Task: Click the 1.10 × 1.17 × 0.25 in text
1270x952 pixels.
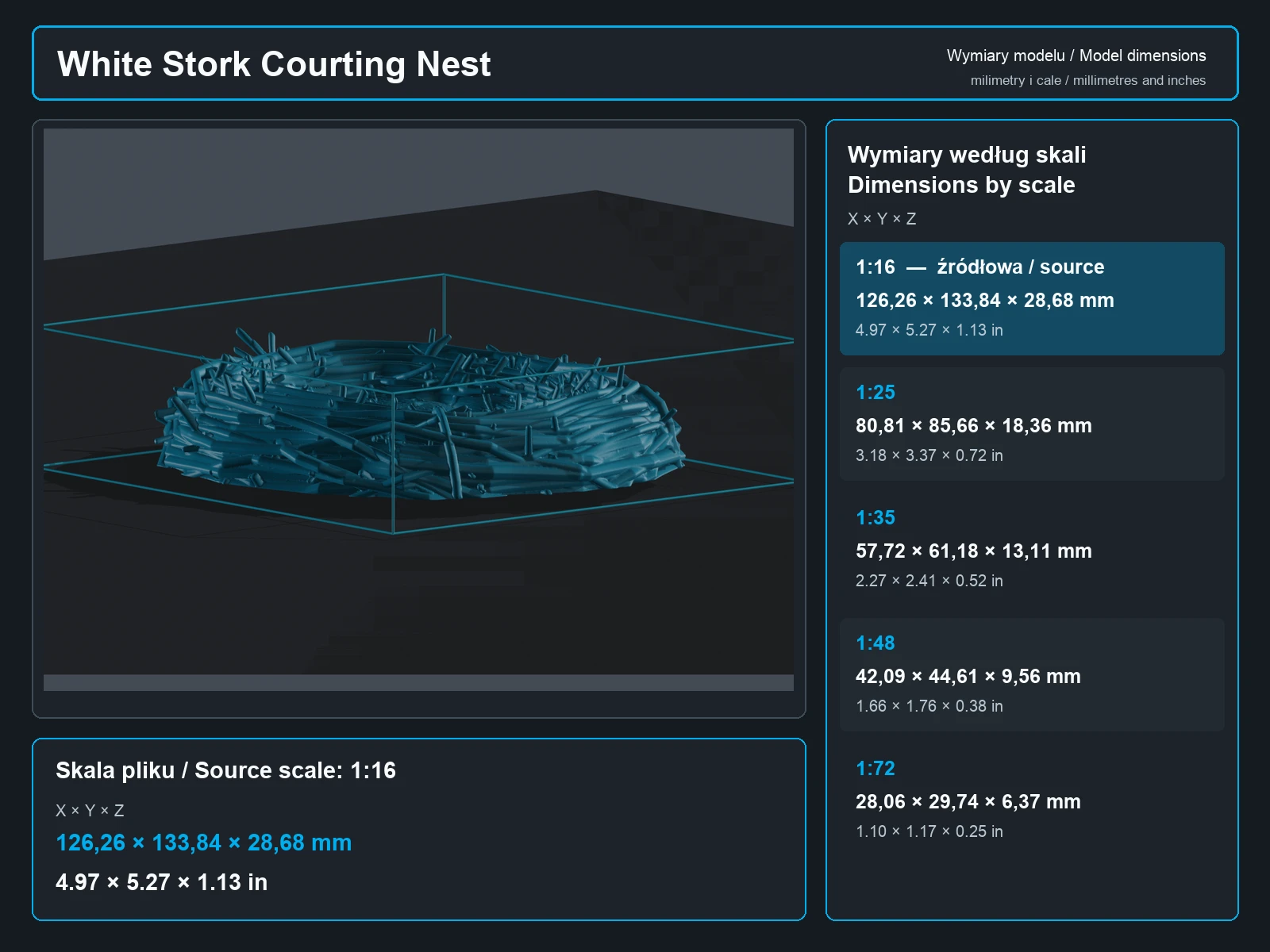Action: tap(929, 831)
